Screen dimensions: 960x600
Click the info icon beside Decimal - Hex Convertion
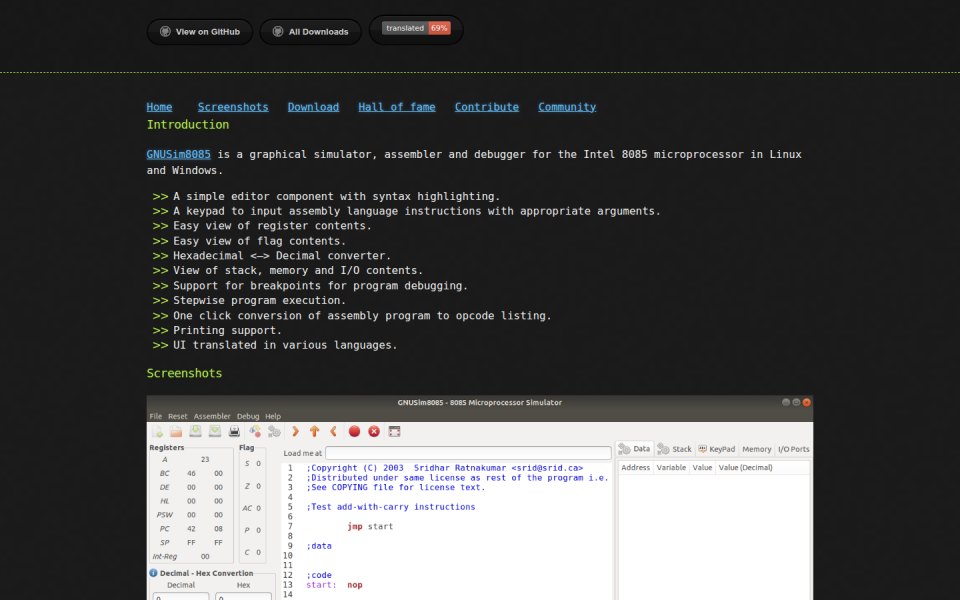(x=153, y=573)
